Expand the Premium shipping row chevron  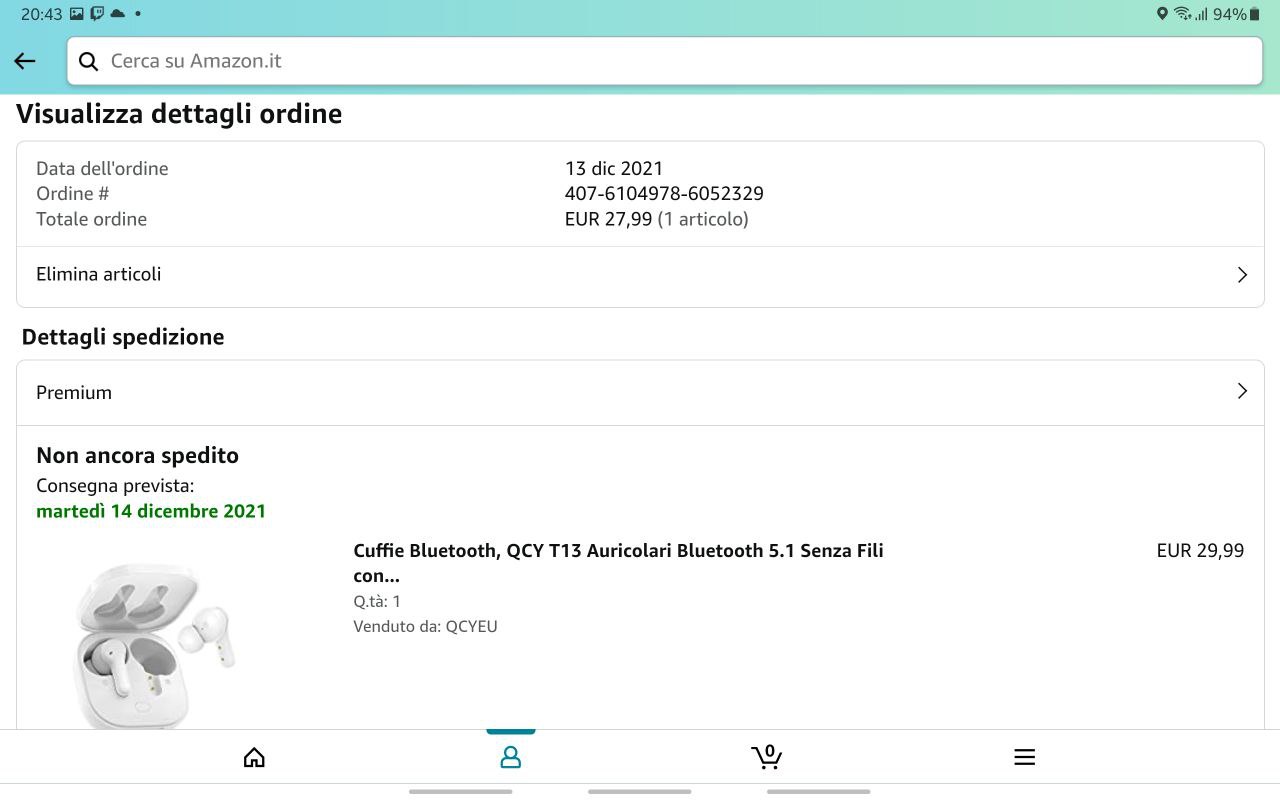coord(1242,391)
